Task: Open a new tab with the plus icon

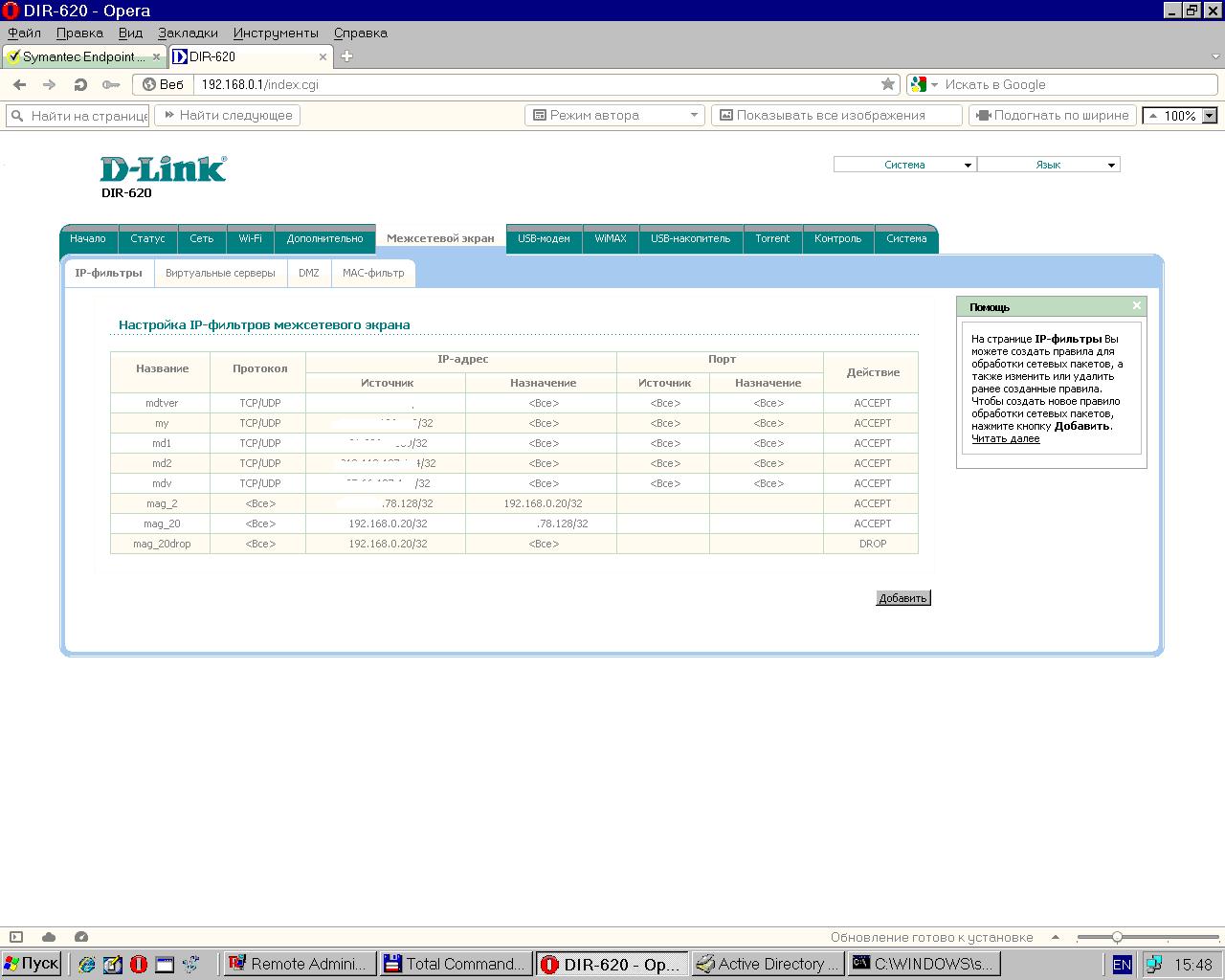Action: pyautogui.click(x=347, y=56)
